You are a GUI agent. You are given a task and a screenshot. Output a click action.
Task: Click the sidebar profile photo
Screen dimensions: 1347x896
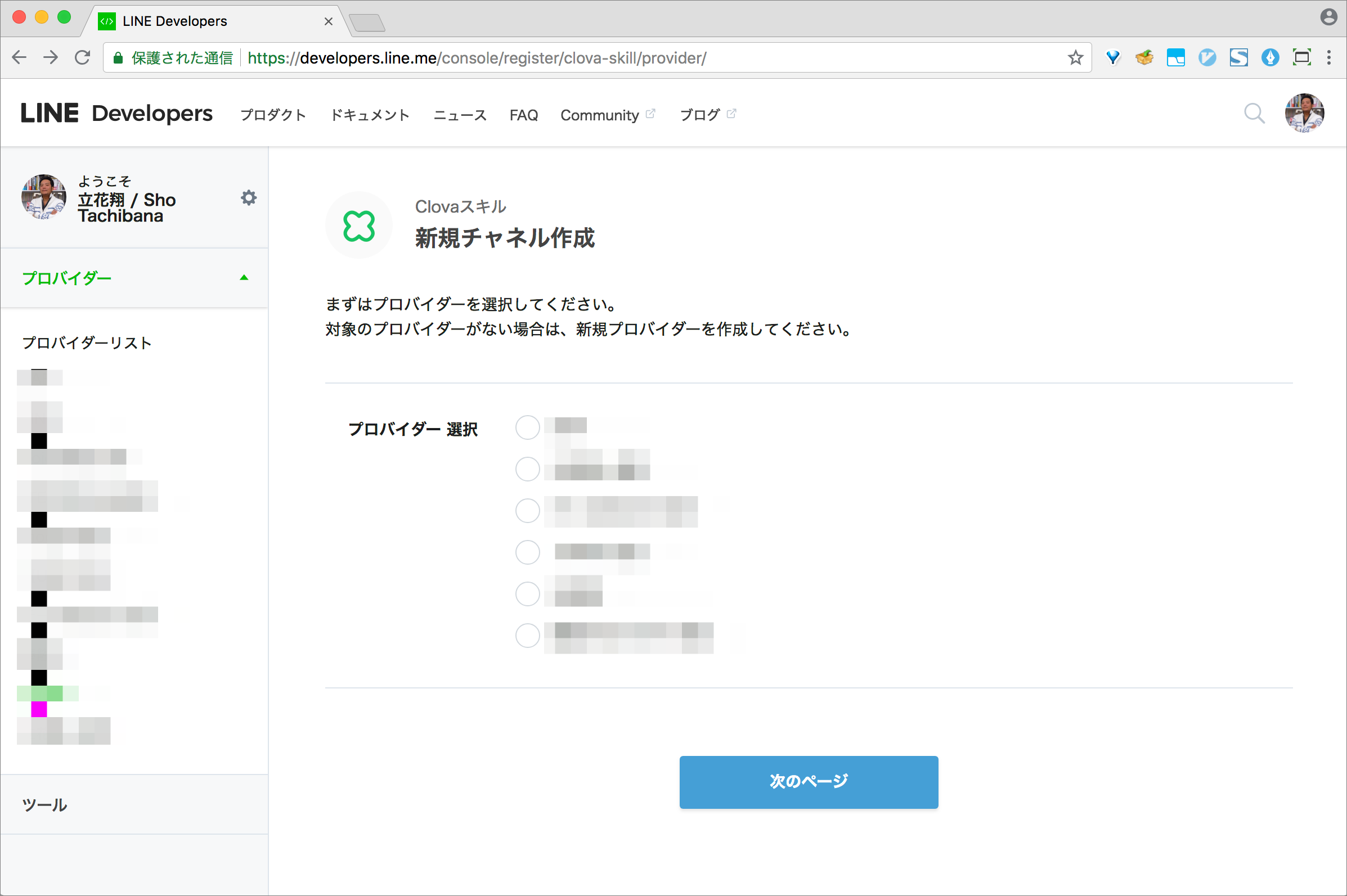43,197
